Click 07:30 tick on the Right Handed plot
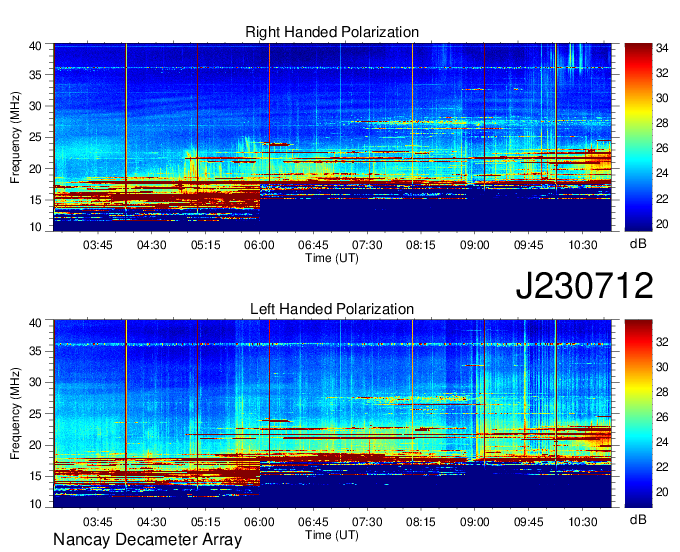680x552 pixels. [367, 245]
